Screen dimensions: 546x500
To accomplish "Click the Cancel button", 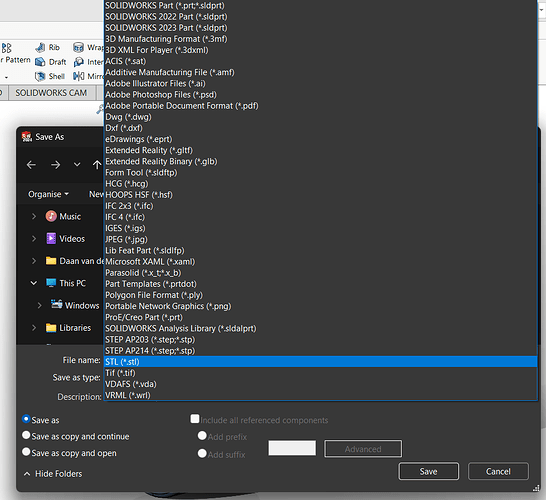I will (x=498, y=471).
